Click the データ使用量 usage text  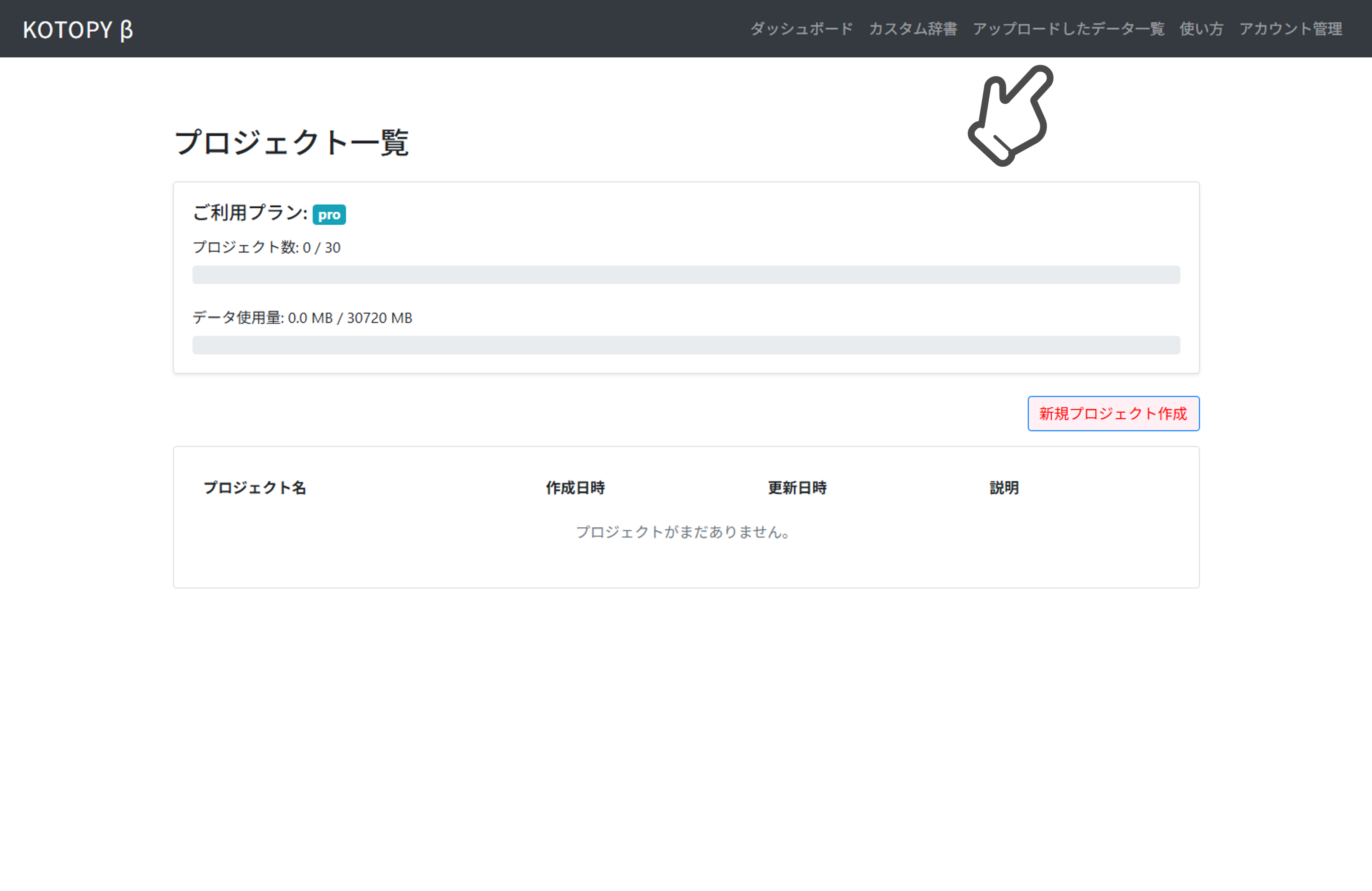coord(302,318)
